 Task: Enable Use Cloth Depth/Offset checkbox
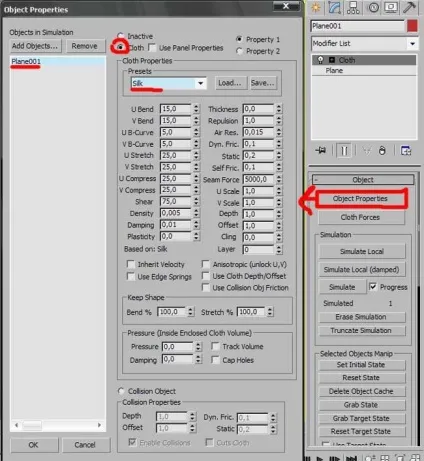[x=206, y=276]
